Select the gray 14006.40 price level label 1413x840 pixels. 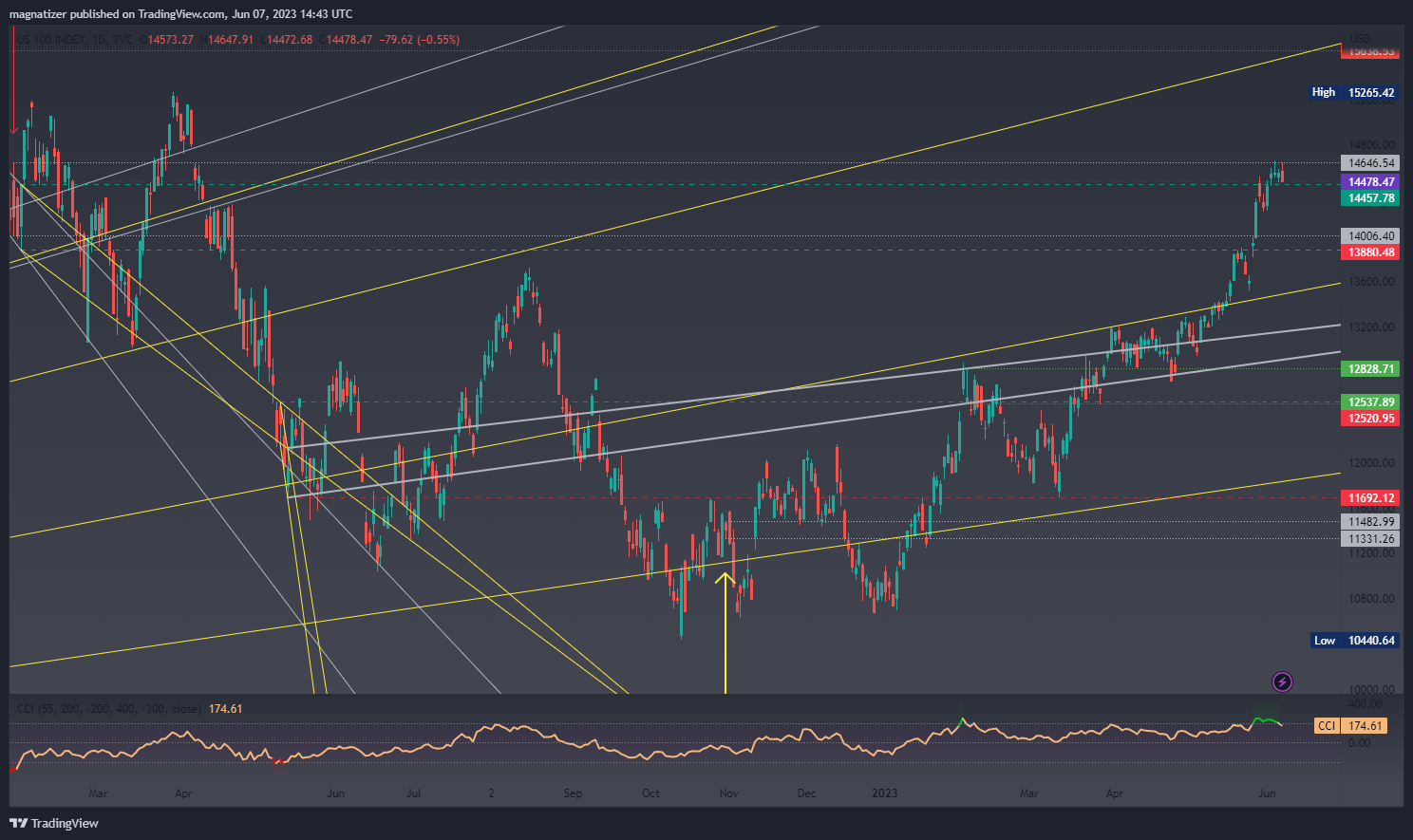coord(1370,235)
